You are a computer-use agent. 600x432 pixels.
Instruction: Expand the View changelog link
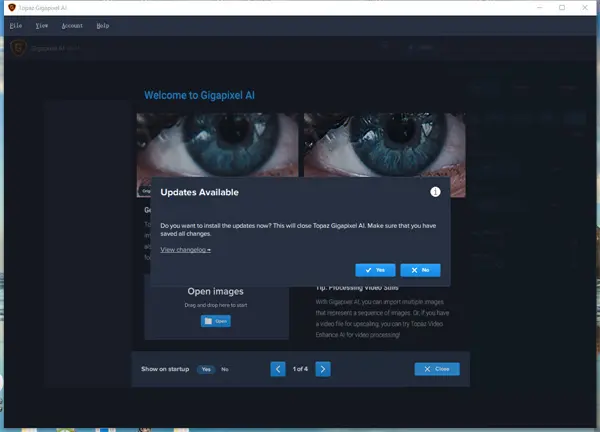coord(185,249)
